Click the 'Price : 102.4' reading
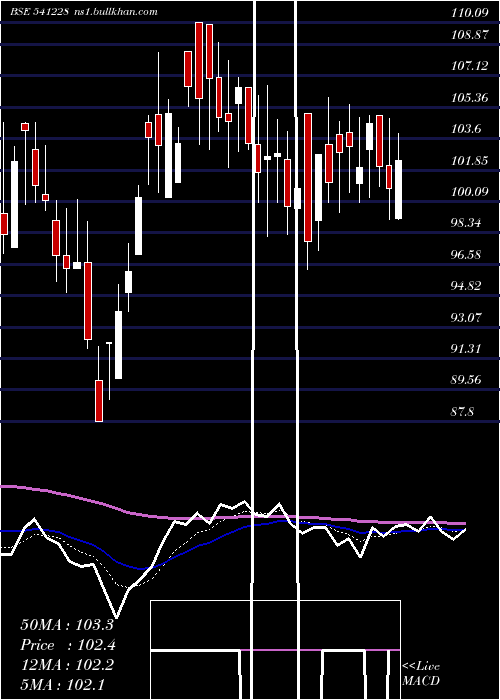This screenshot has height=700, width=500. [x=68, y=645]
